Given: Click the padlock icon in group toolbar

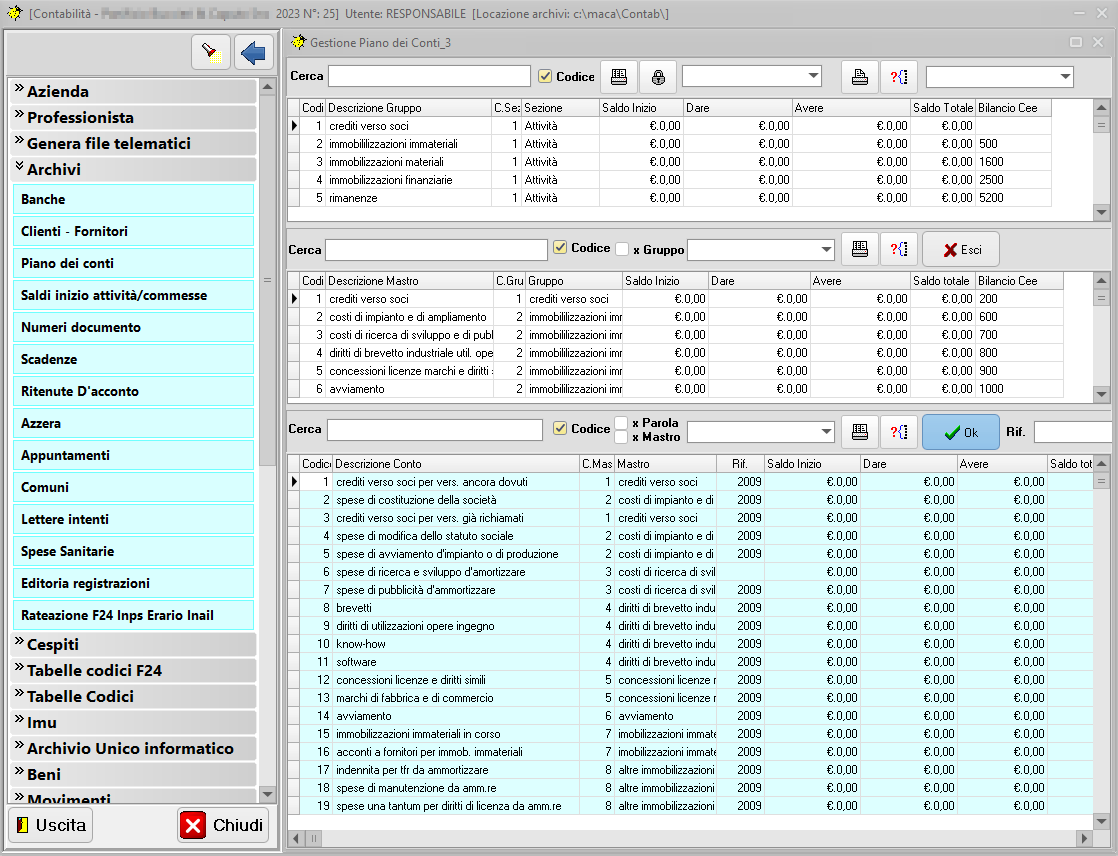Looking at the screenshot, I should click(658, 77).
